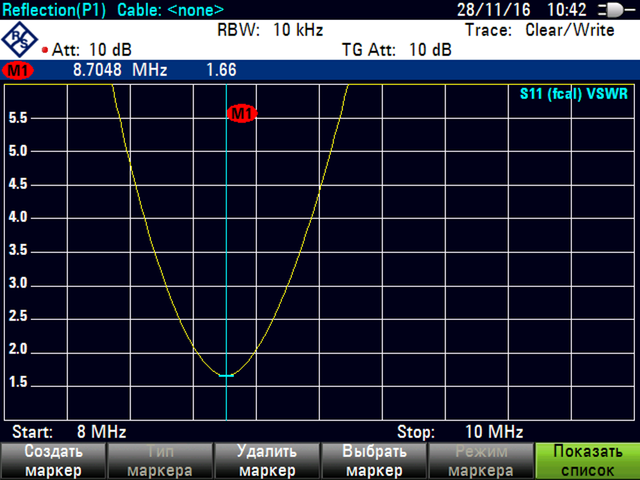Click the M1 marker label in info bar
640x480 pixels.
(x=17, y=71)
